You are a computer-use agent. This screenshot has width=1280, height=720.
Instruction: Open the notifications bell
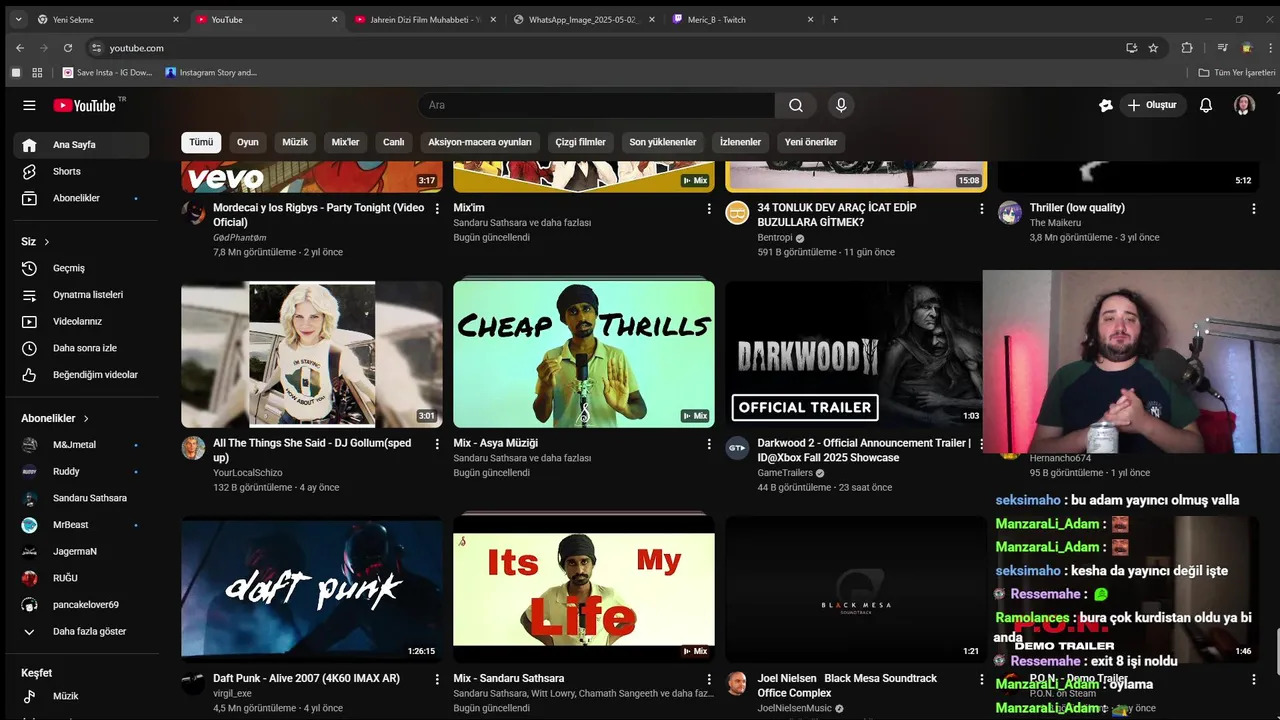pyautogui.click(x=1206, y=105)
